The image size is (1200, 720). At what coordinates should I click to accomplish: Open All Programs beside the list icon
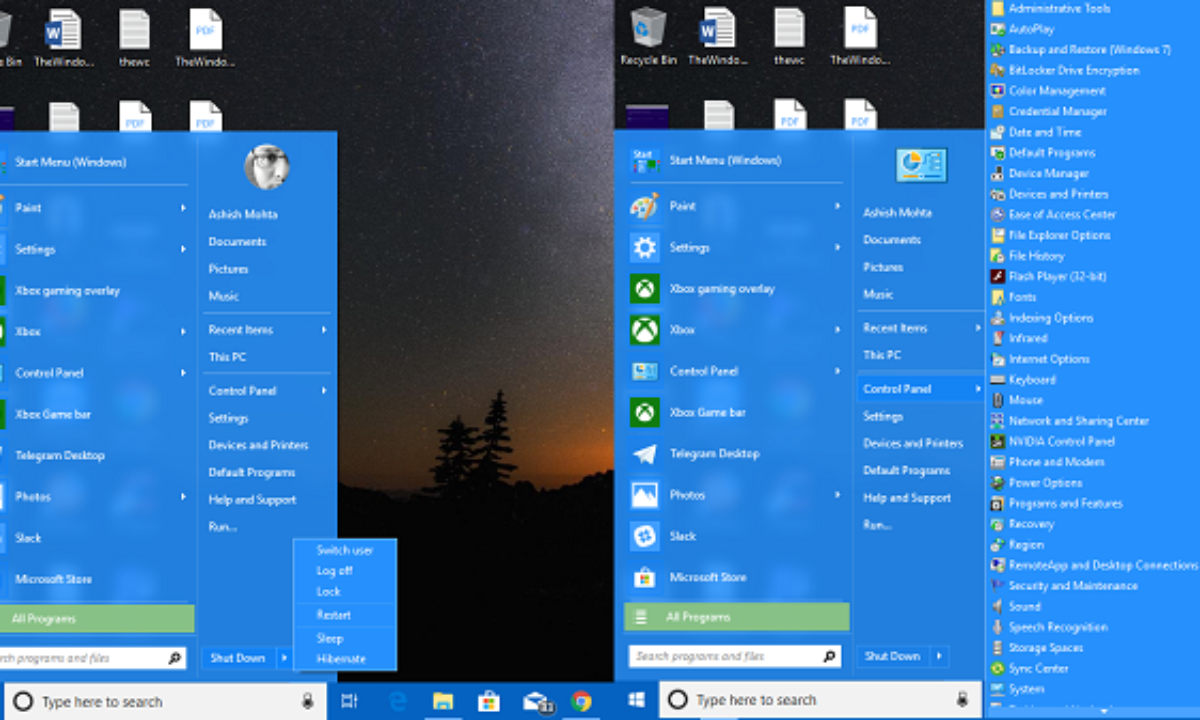click(698, 617)
